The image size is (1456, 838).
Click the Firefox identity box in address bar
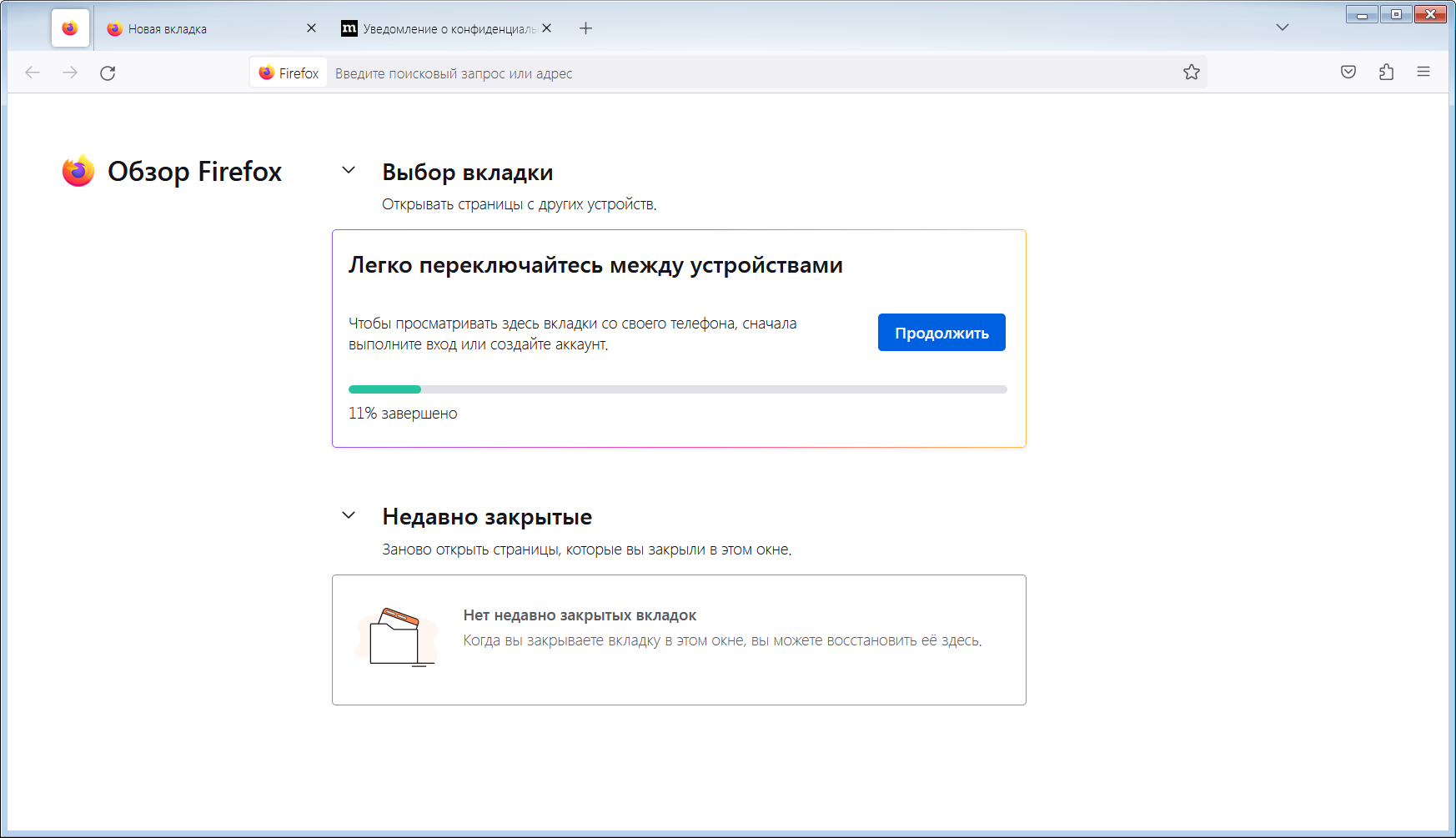tap(289, 73)
